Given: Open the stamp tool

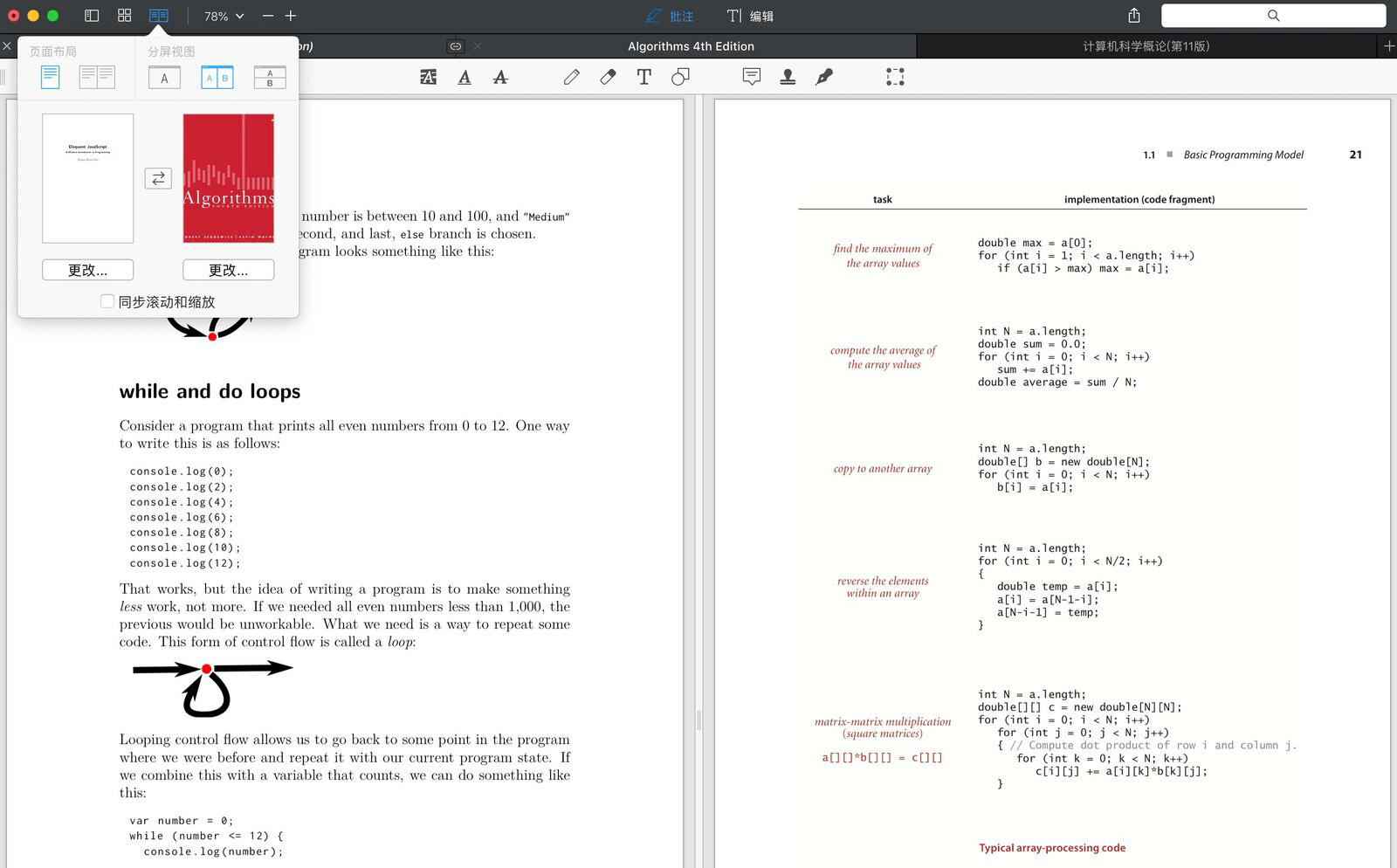Looking at the screenshot, I should tap(788, 78).
